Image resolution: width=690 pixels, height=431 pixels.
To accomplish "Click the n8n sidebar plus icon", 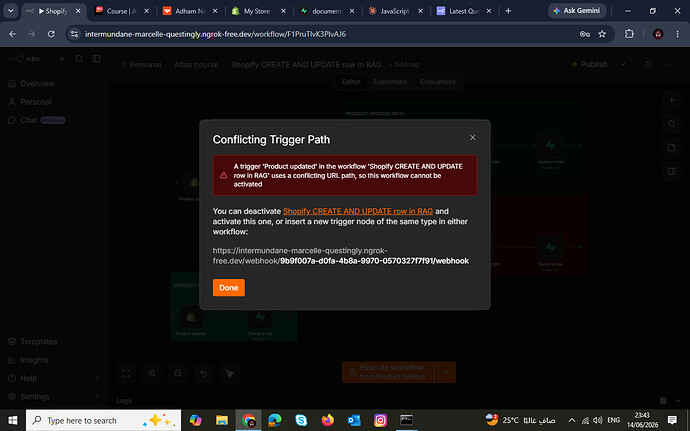I will coord(62,59).
